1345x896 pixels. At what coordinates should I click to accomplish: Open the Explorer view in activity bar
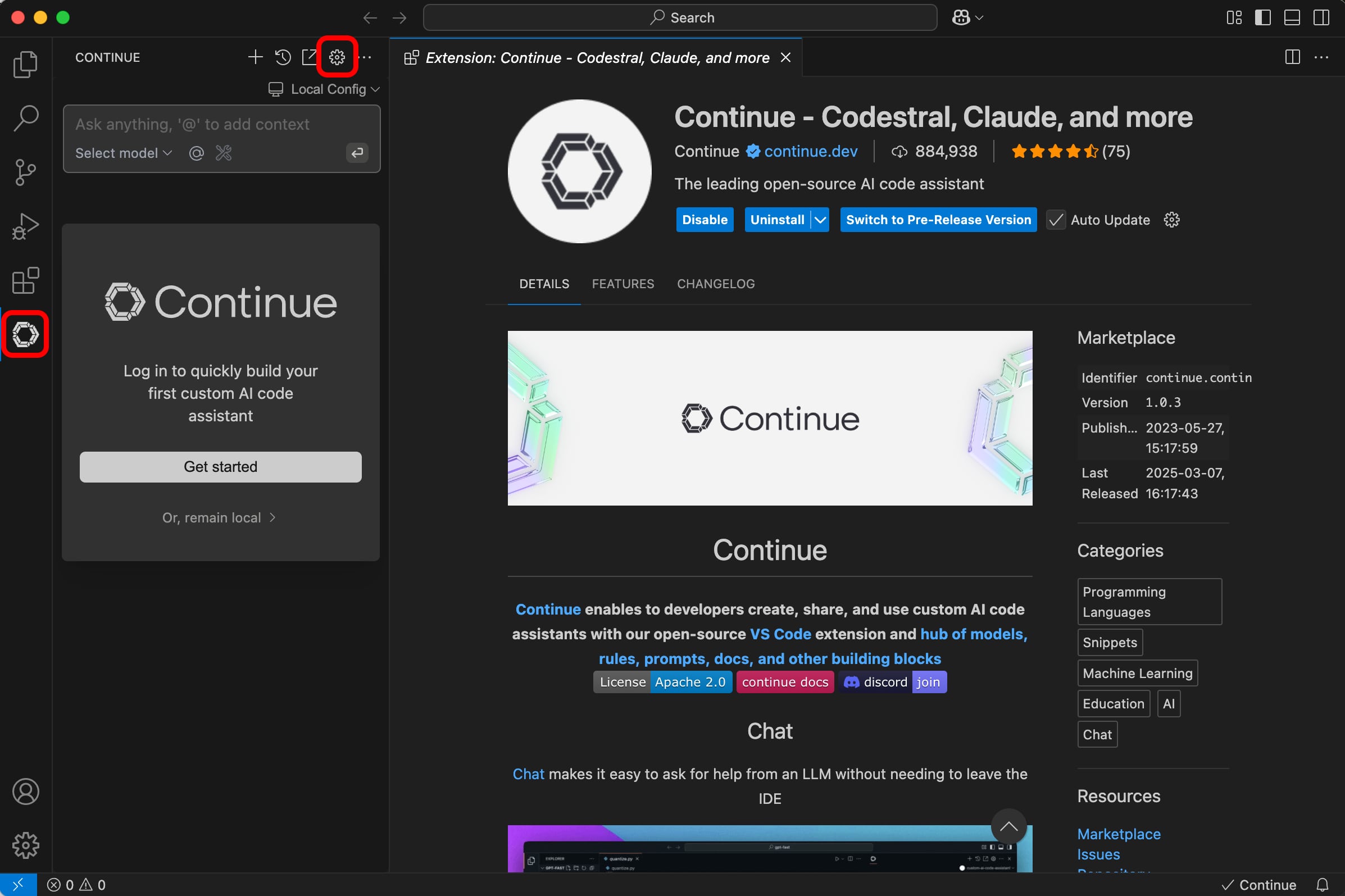click(x=25, y=65)
